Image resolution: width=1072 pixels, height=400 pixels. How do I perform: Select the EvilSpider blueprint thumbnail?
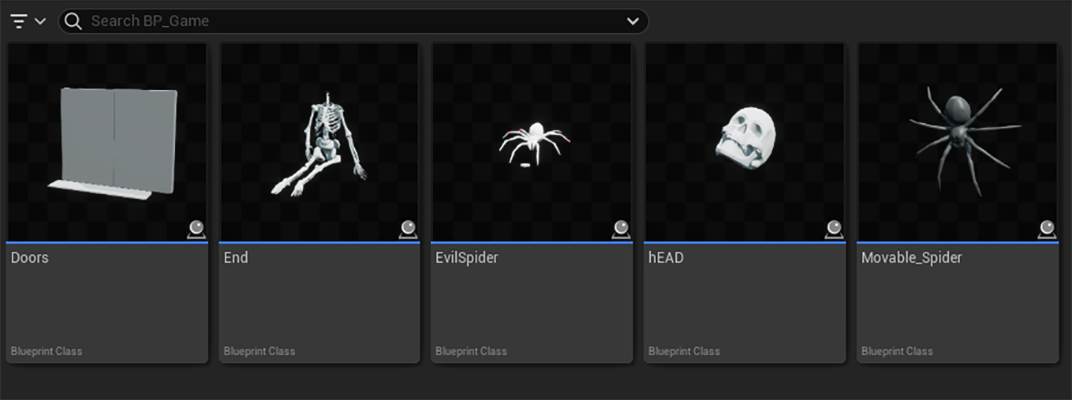(x=533, y=142)
